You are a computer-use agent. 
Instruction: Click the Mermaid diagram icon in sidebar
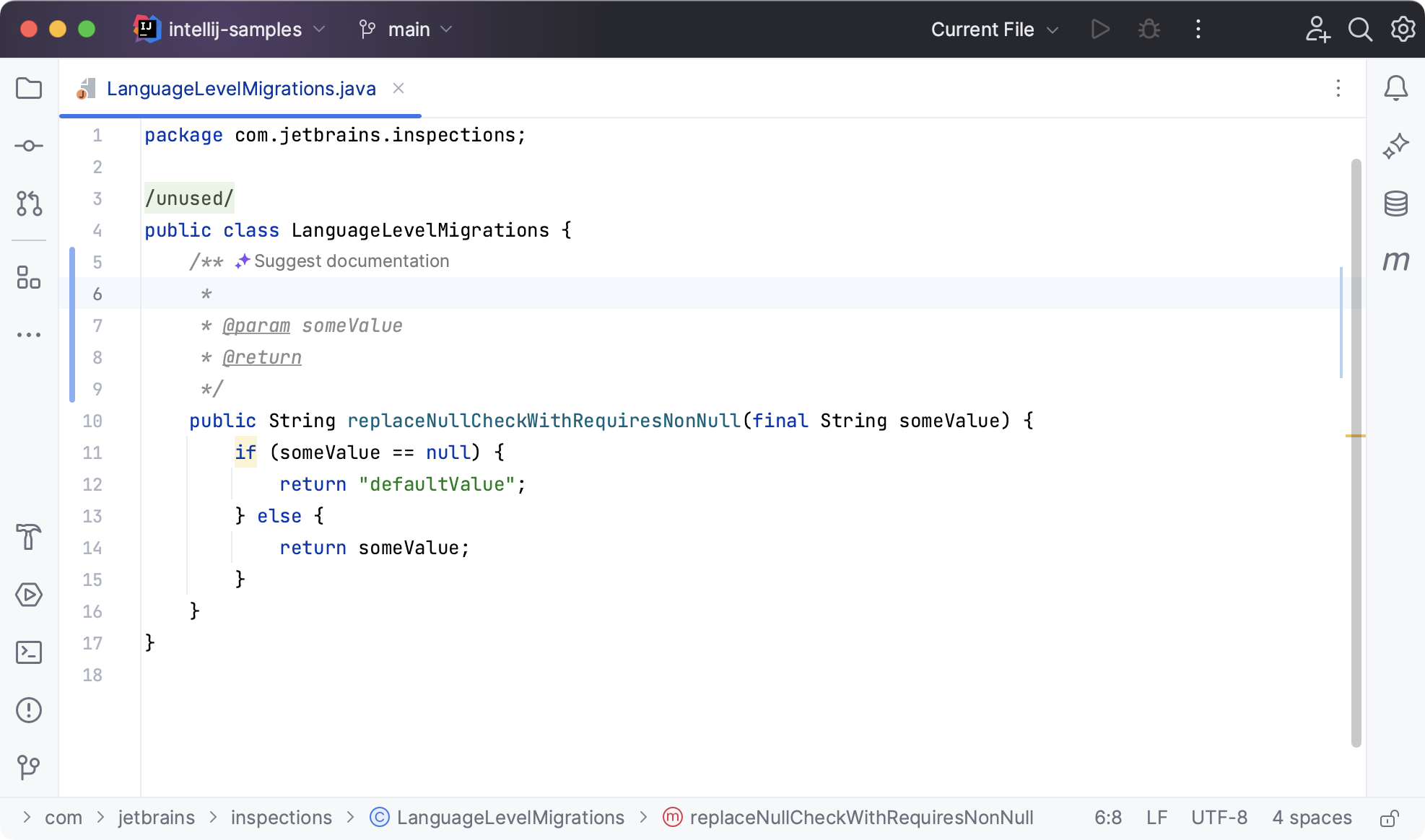click(1396, 260)
